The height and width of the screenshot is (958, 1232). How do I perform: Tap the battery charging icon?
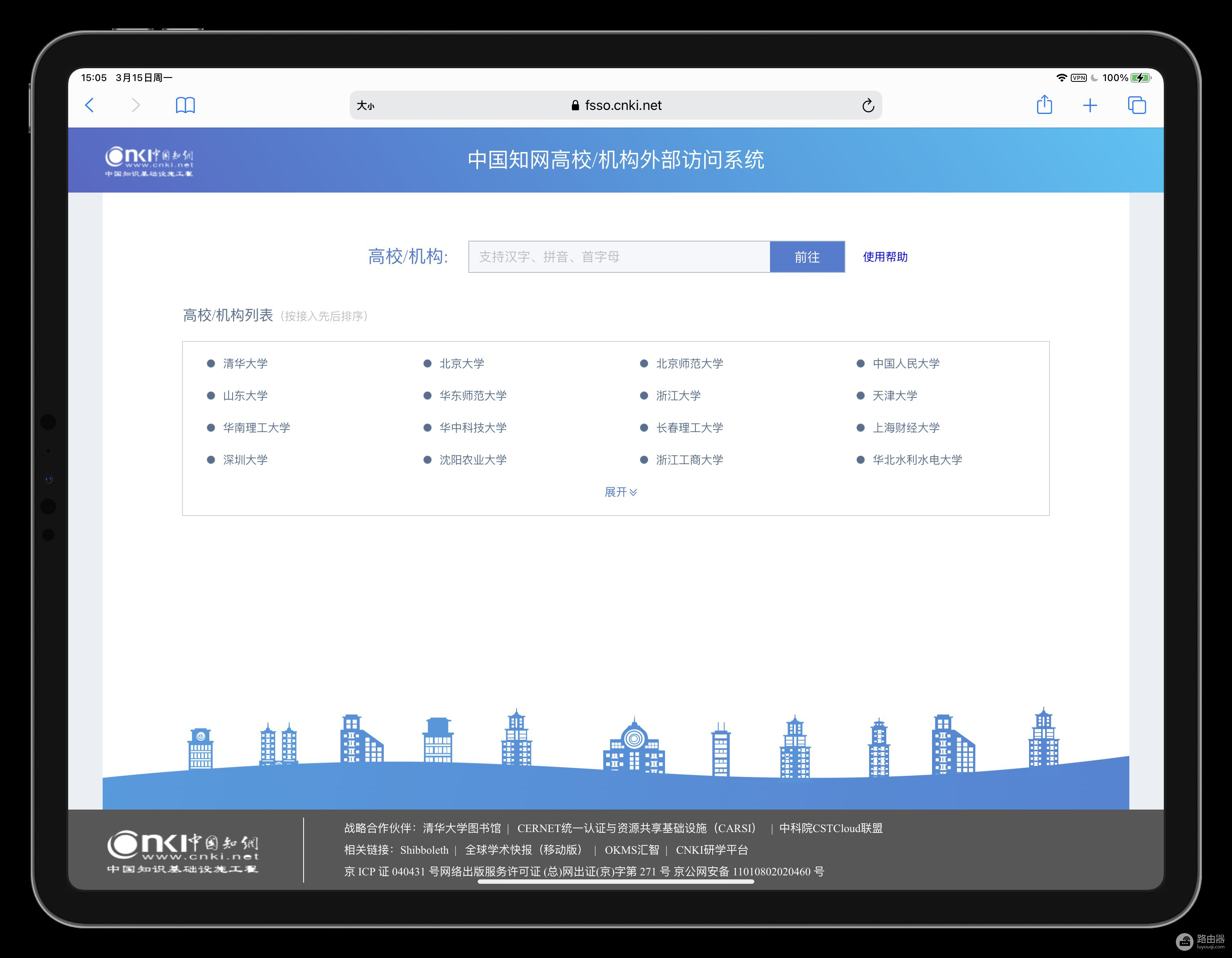(x=1141, y=78)
